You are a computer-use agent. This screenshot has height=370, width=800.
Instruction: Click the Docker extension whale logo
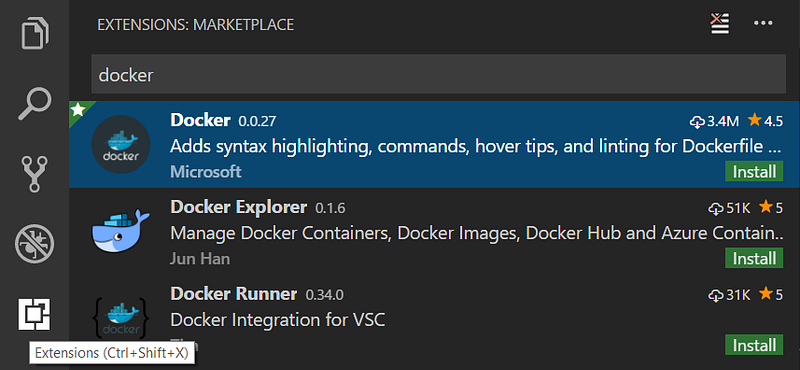point(121,144)
